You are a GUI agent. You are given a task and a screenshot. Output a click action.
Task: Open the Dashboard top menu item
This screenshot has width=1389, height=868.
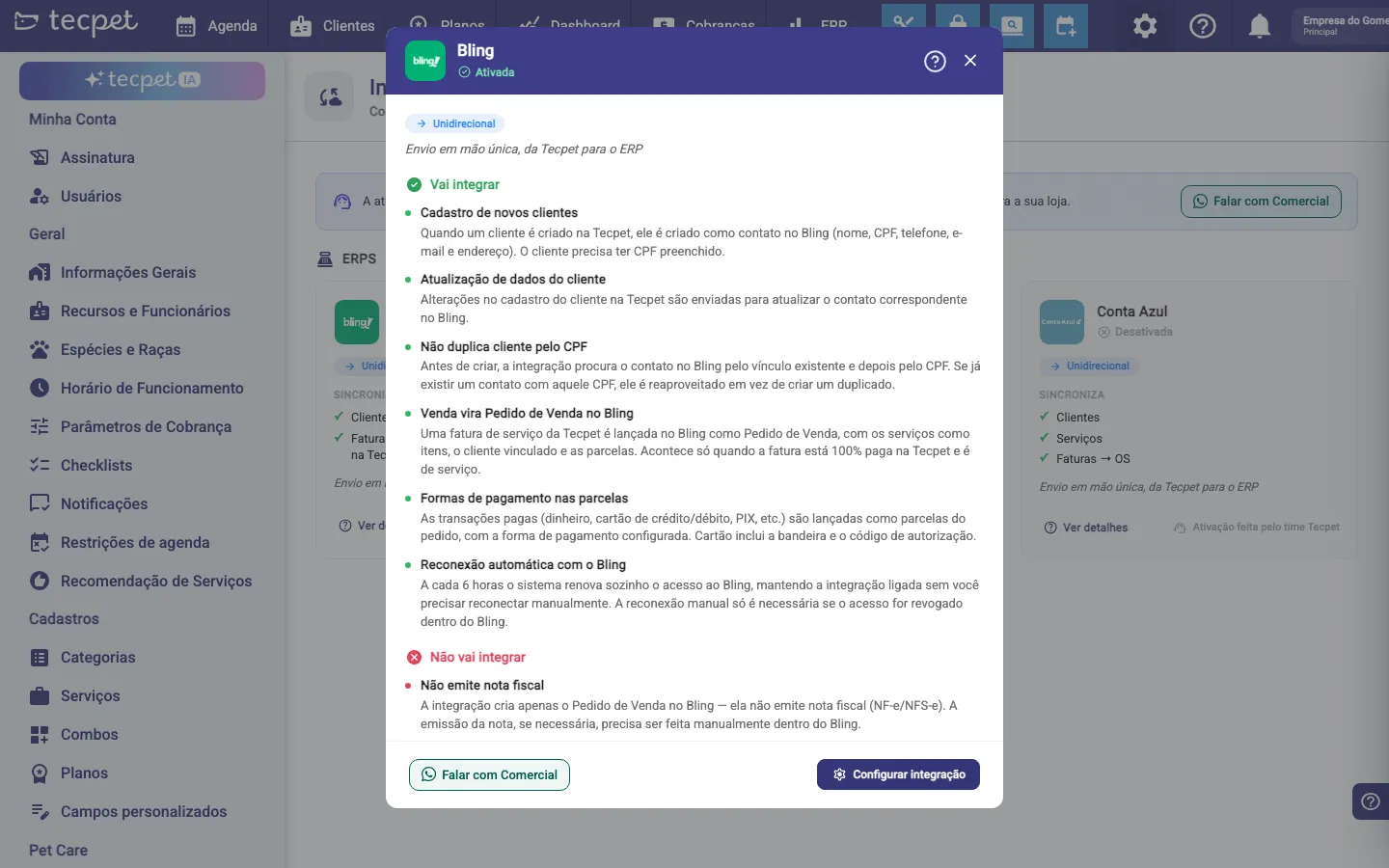pos(570,26)
